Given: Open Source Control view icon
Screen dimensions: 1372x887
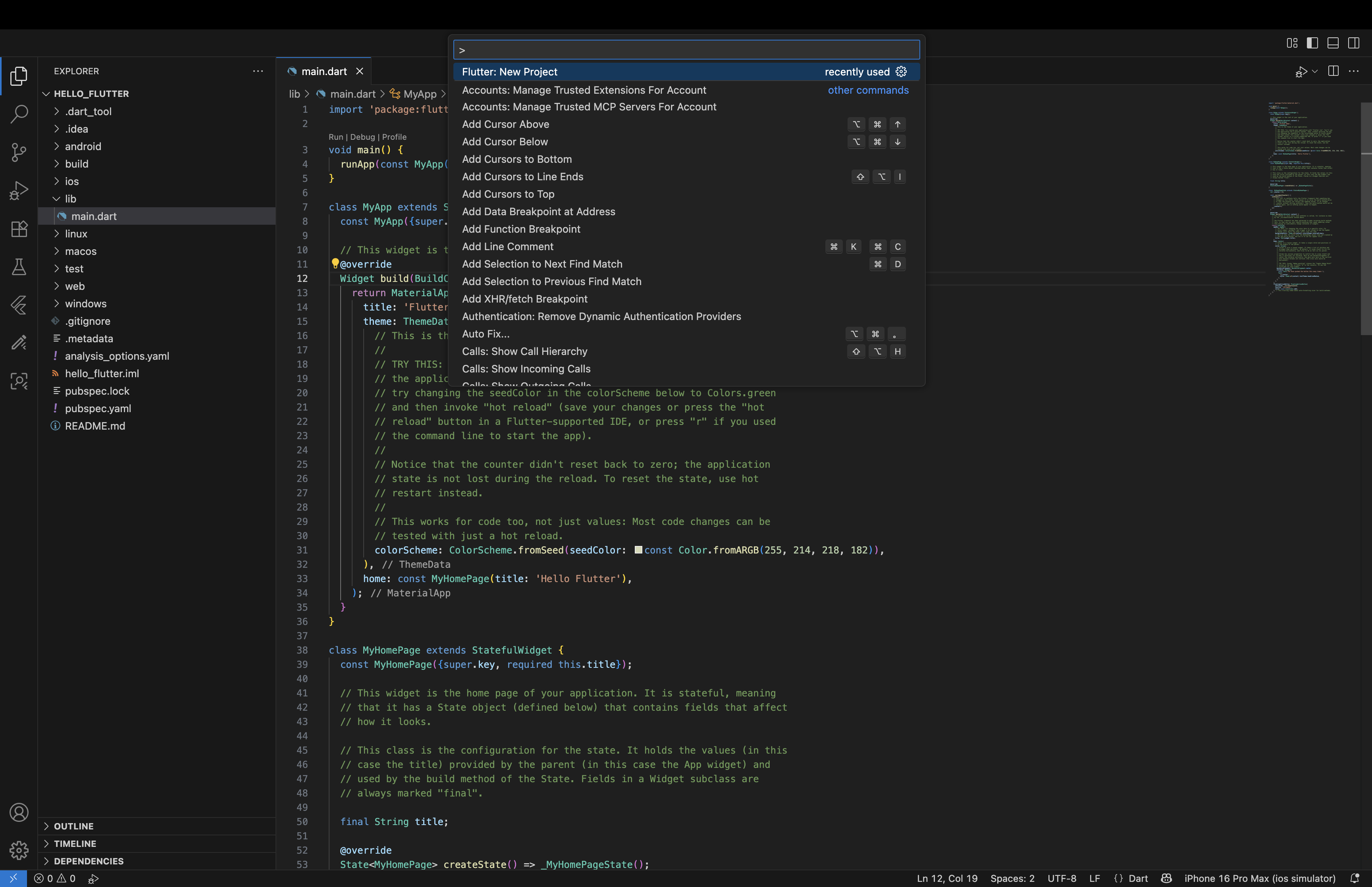Looking at the screenshot, I should pos(19,152).
